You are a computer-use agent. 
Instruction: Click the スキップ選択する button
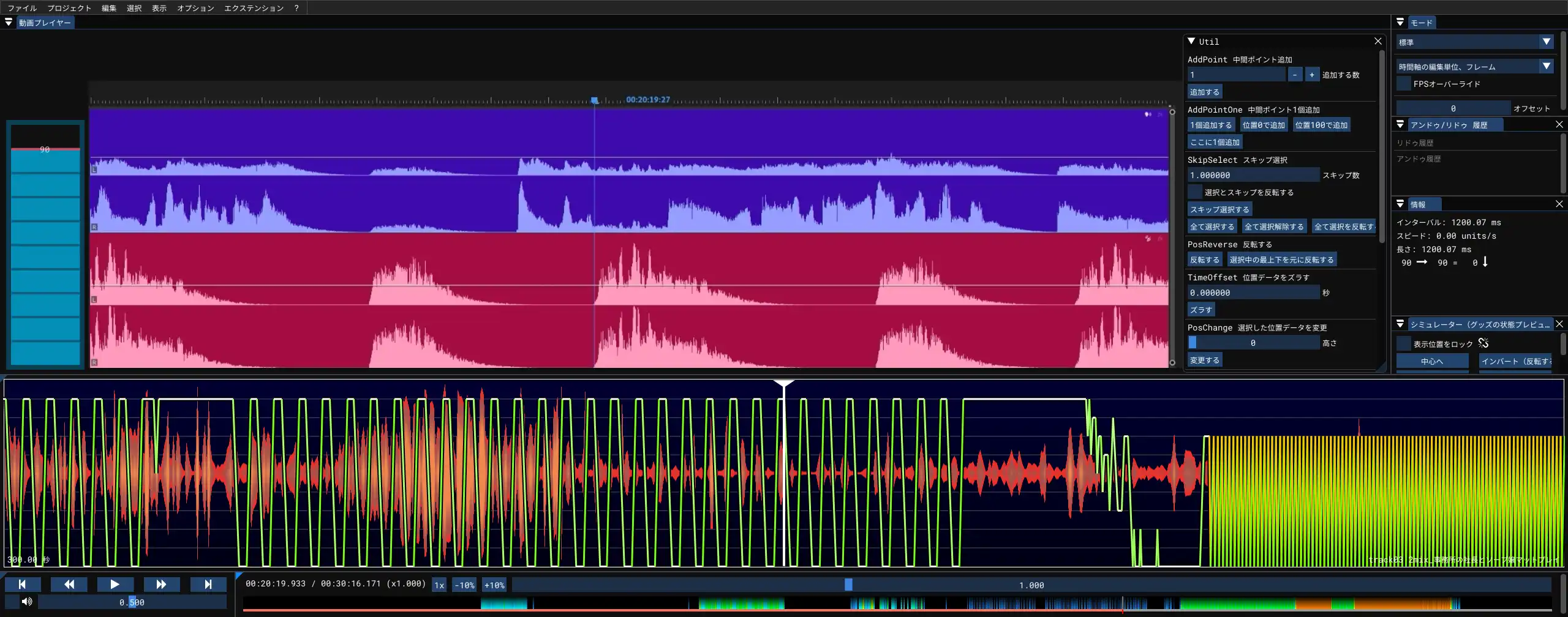[x=1219, y=209]
